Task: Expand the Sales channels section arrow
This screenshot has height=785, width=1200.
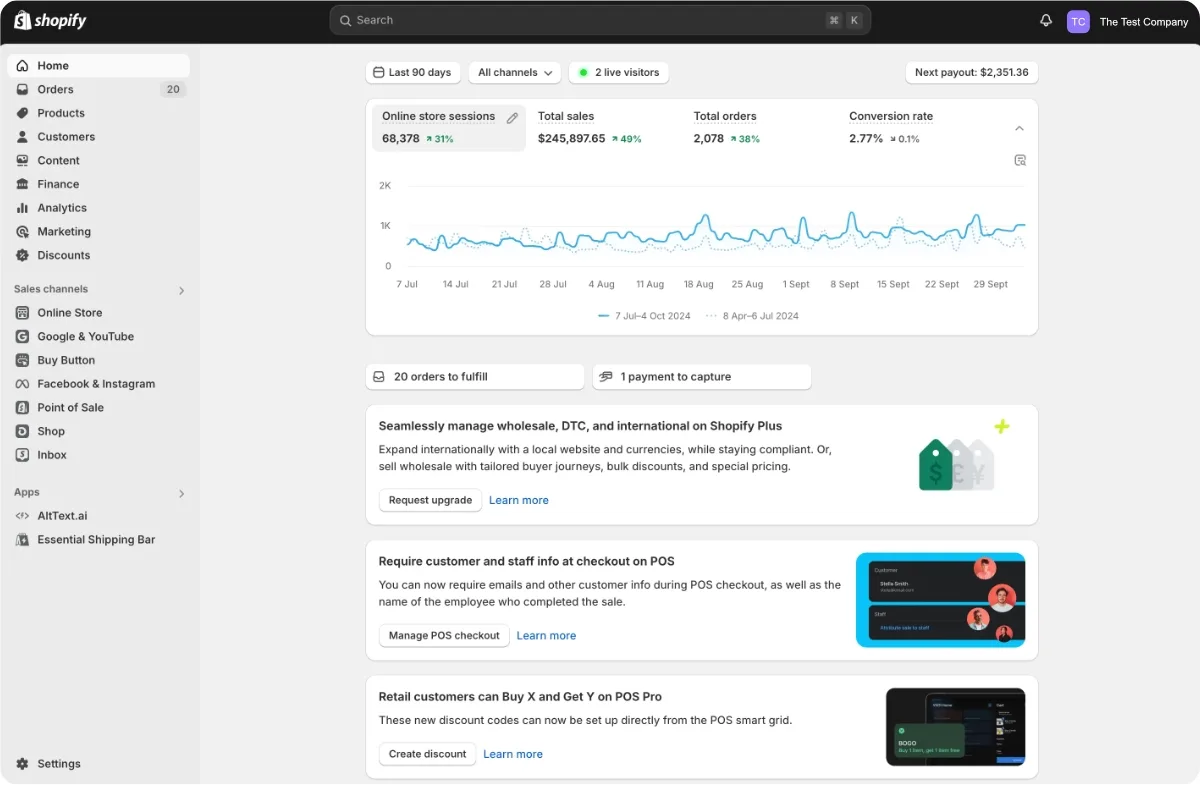Action: [x=181, y=291]
